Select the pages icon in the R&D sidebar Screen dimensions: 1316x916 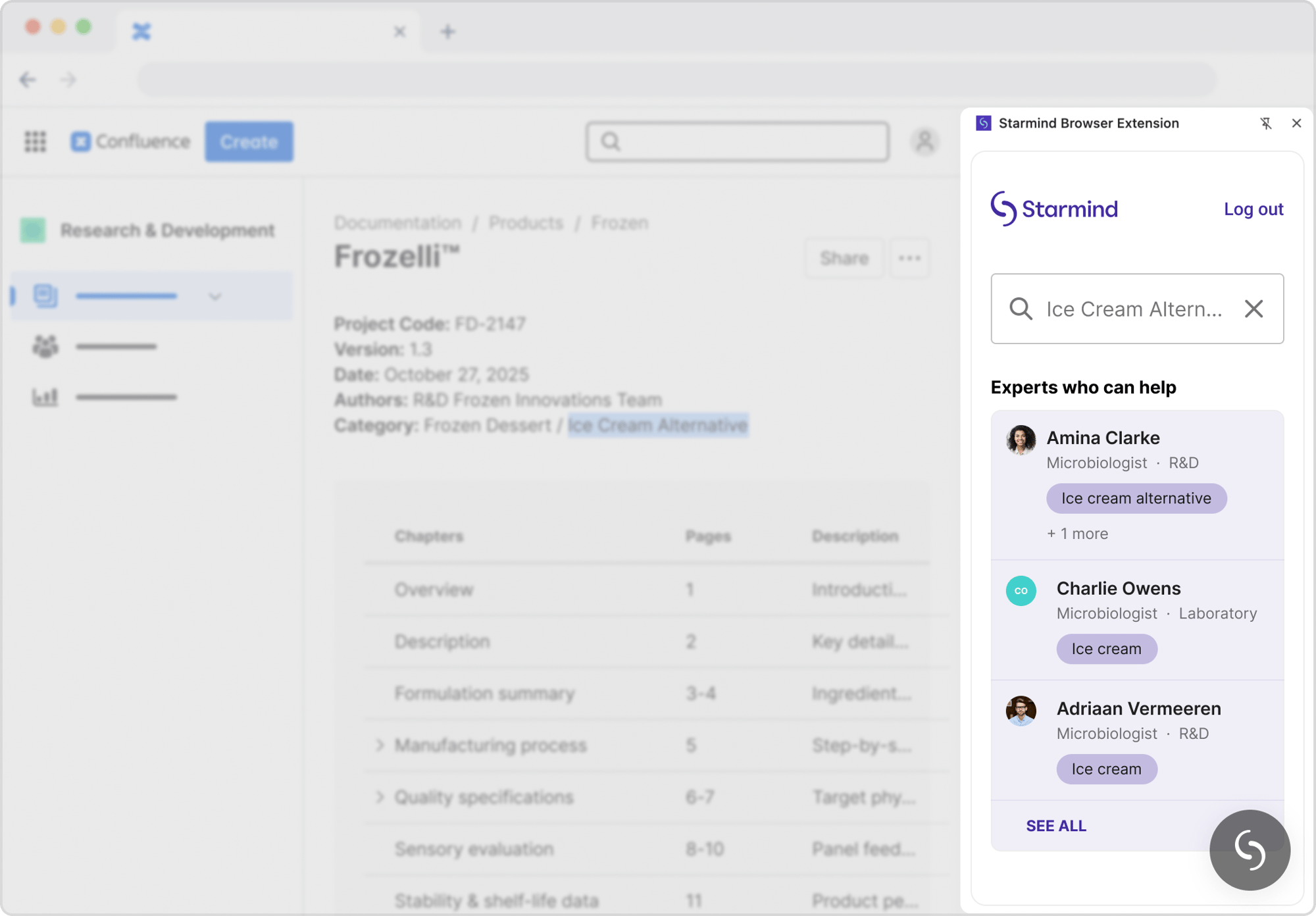coord(45,295)
